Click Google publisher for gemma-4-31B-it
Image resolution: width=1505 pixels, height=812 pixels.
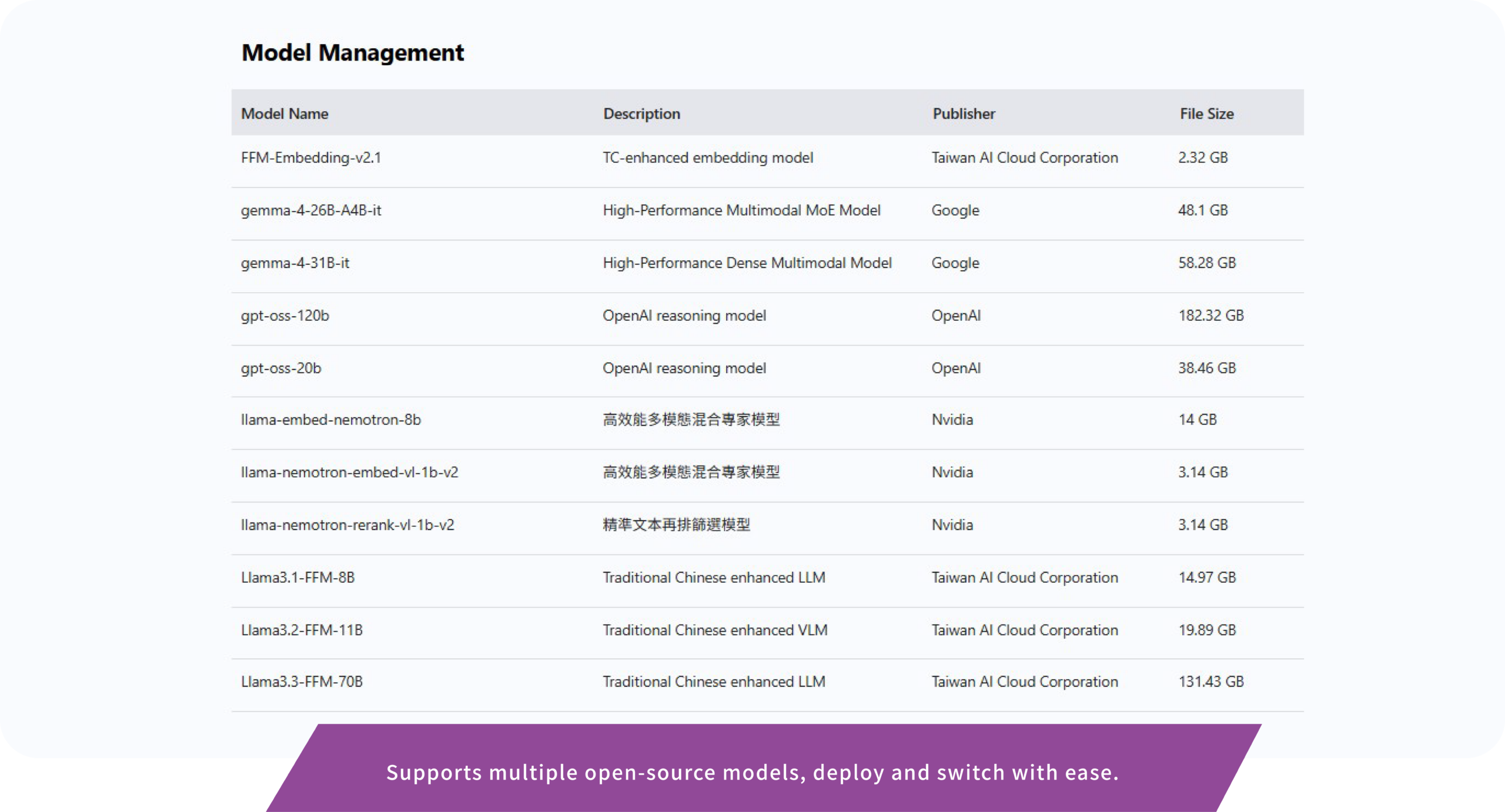[x=955, y=263]
